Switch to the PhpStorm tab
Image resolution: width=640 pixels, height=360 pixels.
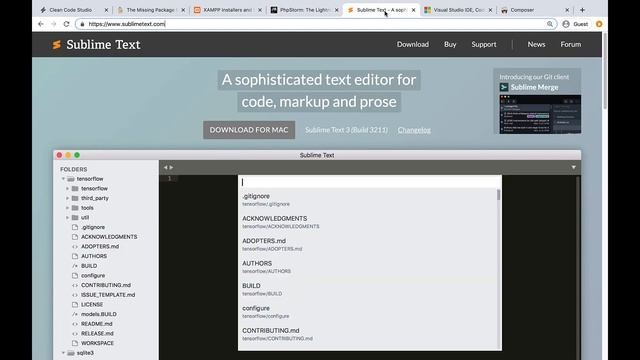pyautogui.click(x=305, y=10)
